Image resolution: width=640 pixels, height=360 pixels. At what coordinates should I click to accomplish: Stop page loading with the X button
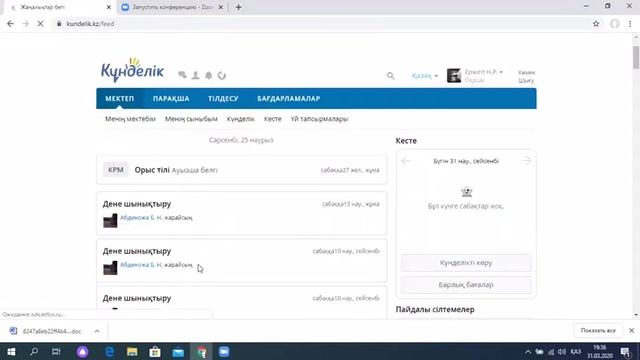pos(40,24)
